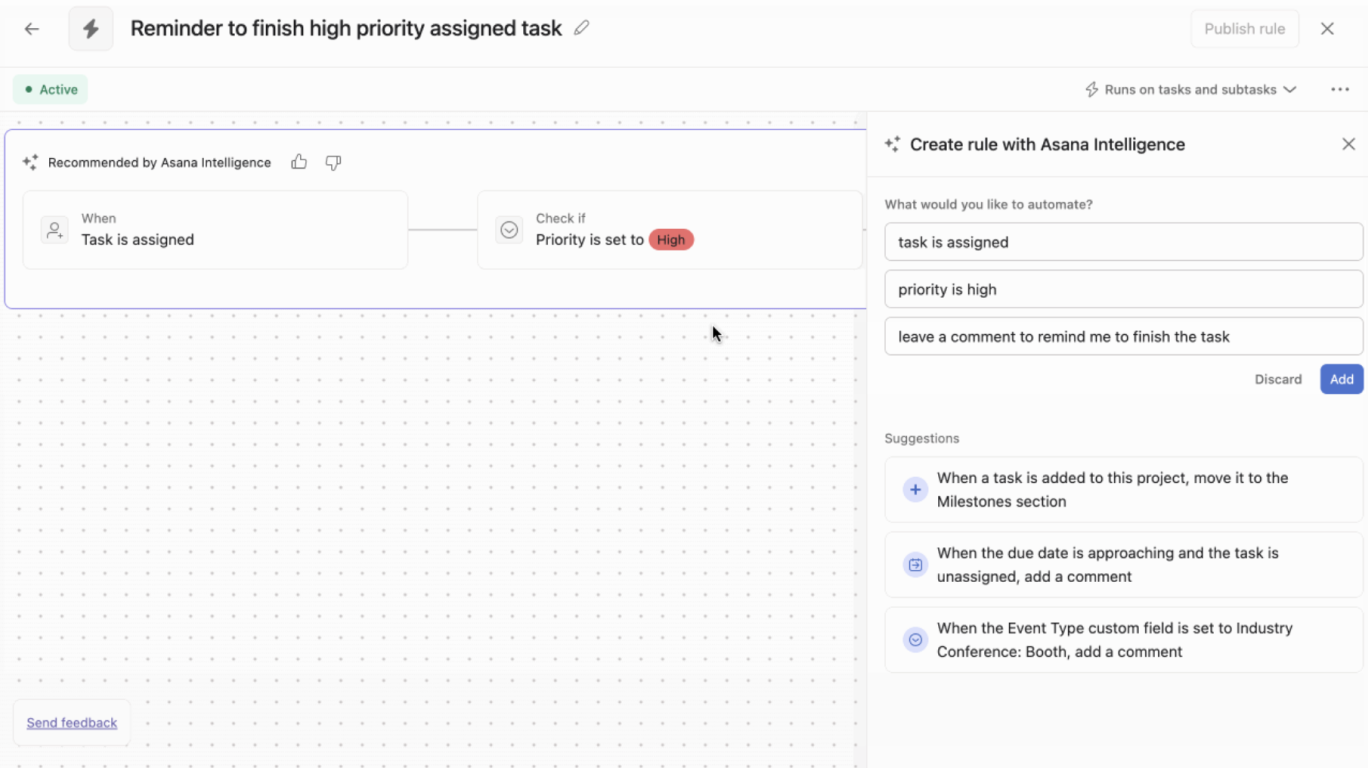Edit the rule name using the pencil icon
This screenshot has height=768, width=1368.
tap(582, 28)
